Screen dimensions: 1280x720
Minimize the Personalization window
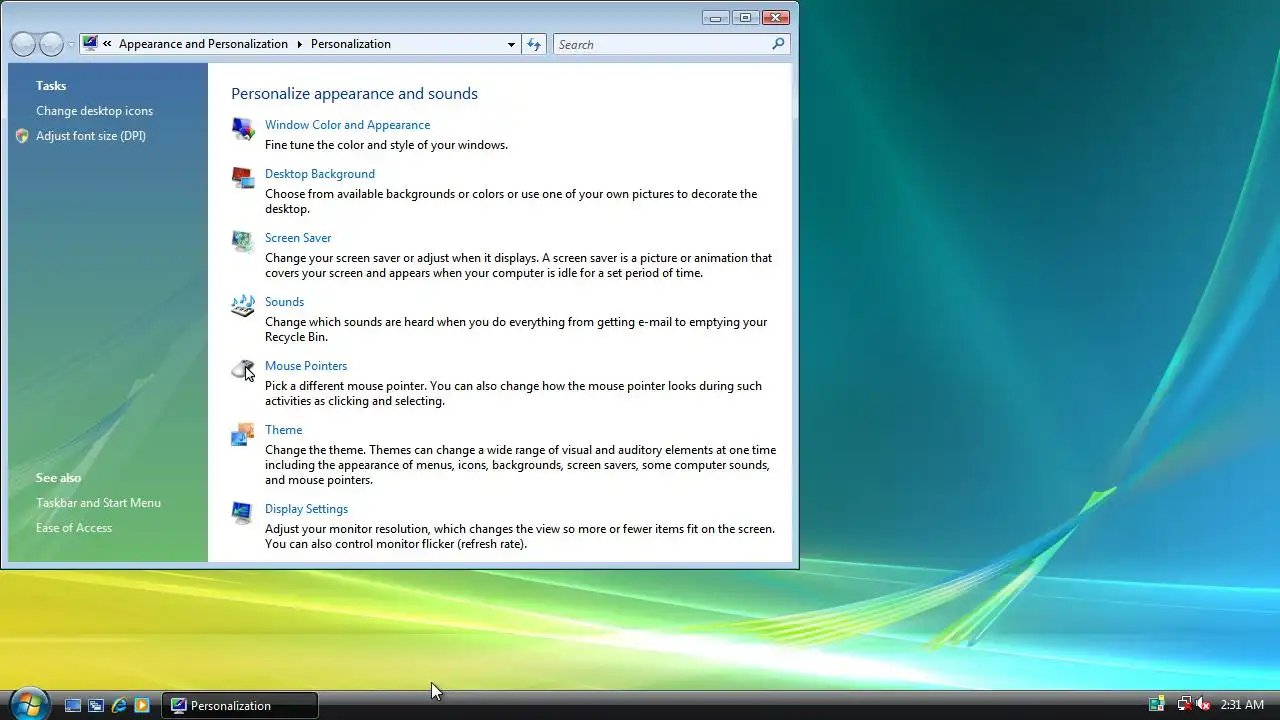[x=716, y=17]
